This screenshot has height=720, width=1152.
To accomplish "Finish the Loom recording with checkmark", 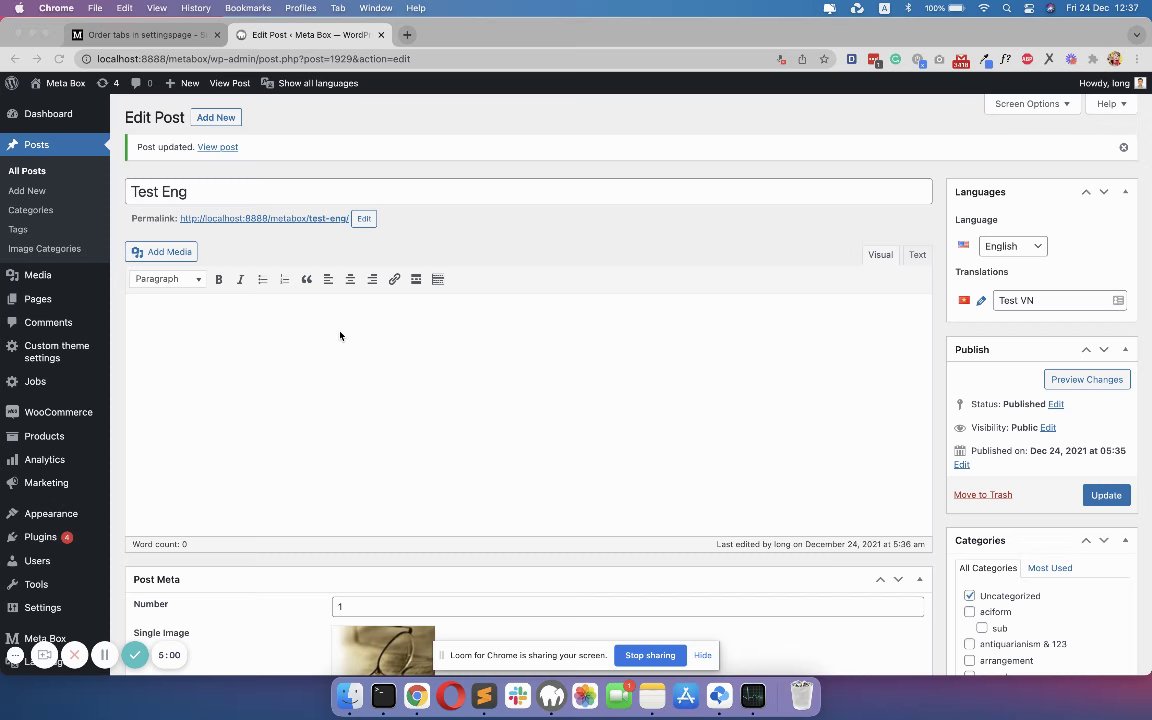I will pos(135,655).
